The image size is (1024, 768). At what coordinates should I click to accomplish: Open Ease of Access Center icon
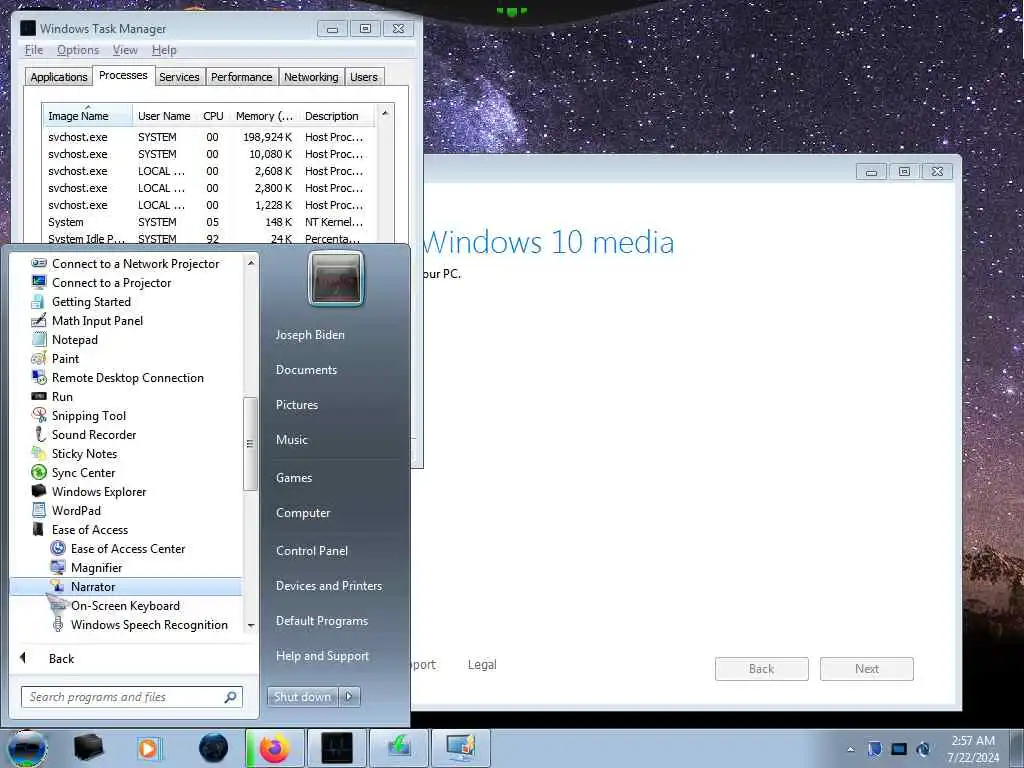pos(58,548)
